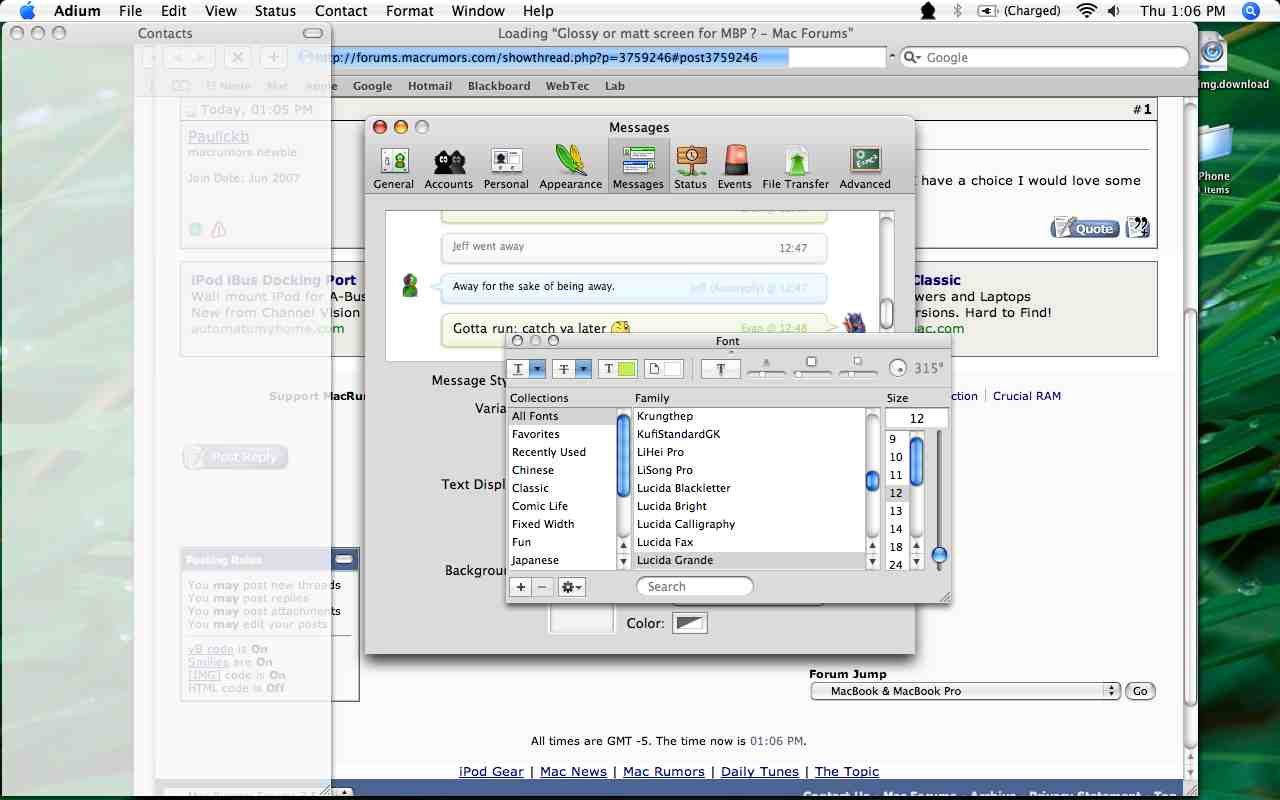Open the Appearance preferences pane

[x=570, y=166]
